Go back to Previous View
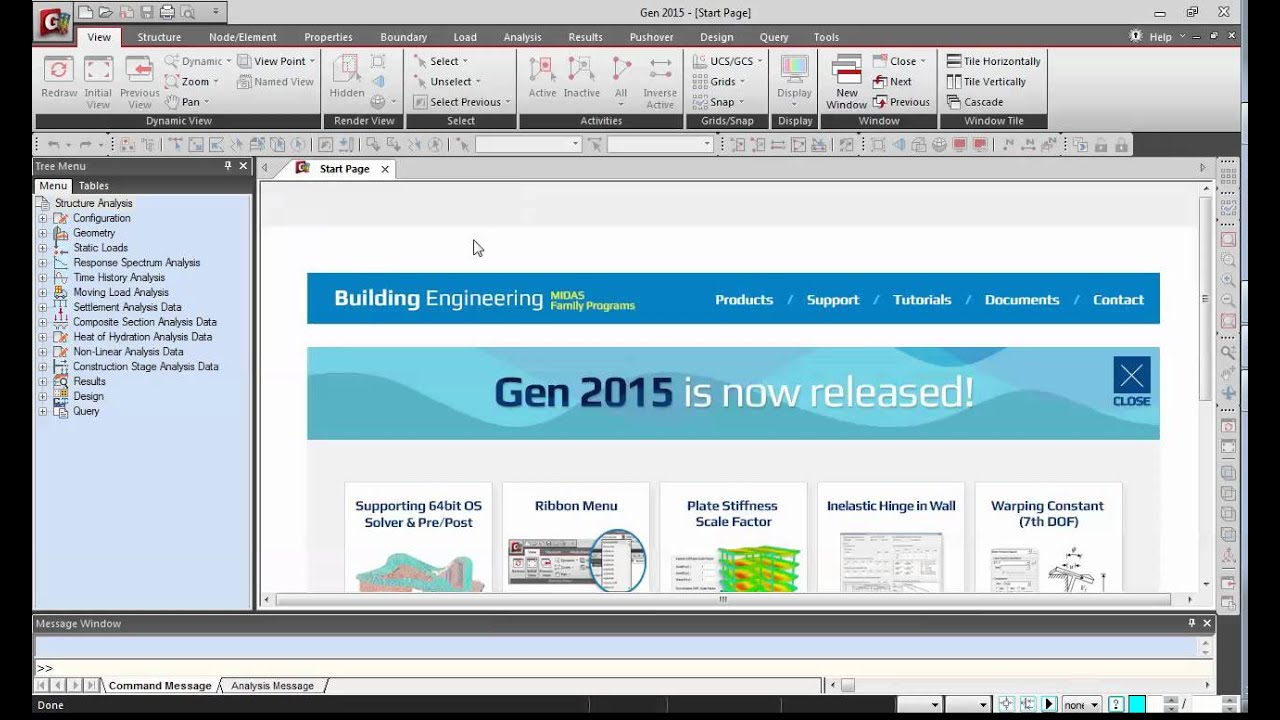 coord(139,80)
